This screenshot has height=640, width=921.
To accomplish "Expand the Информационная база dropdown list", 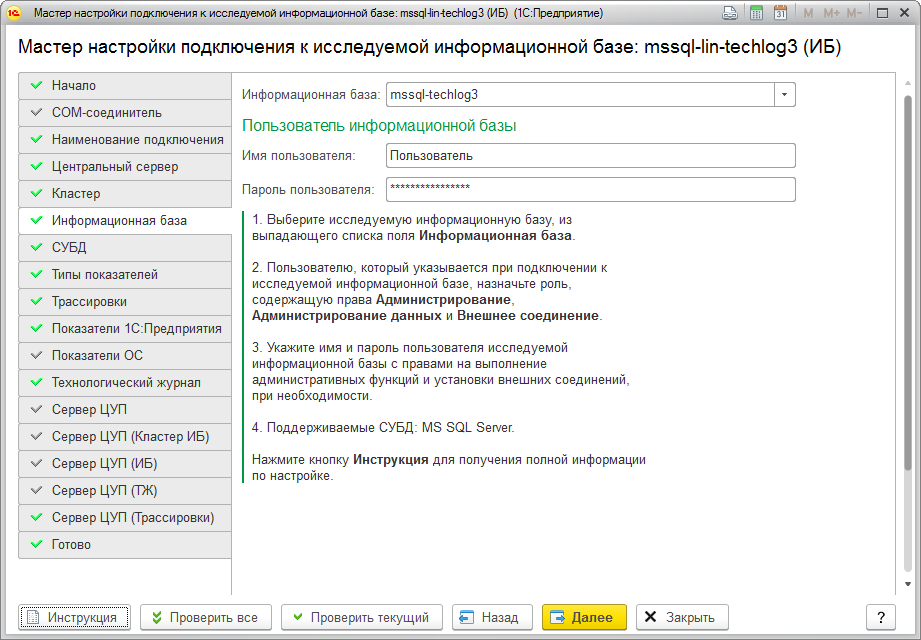I will tap(784, 95).
